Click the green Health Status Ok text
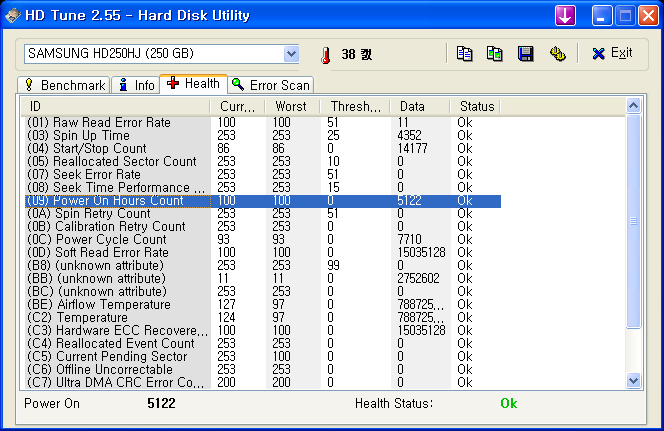Image resolution: width=664 pixels, height=431 pixels. pos(508,403)
